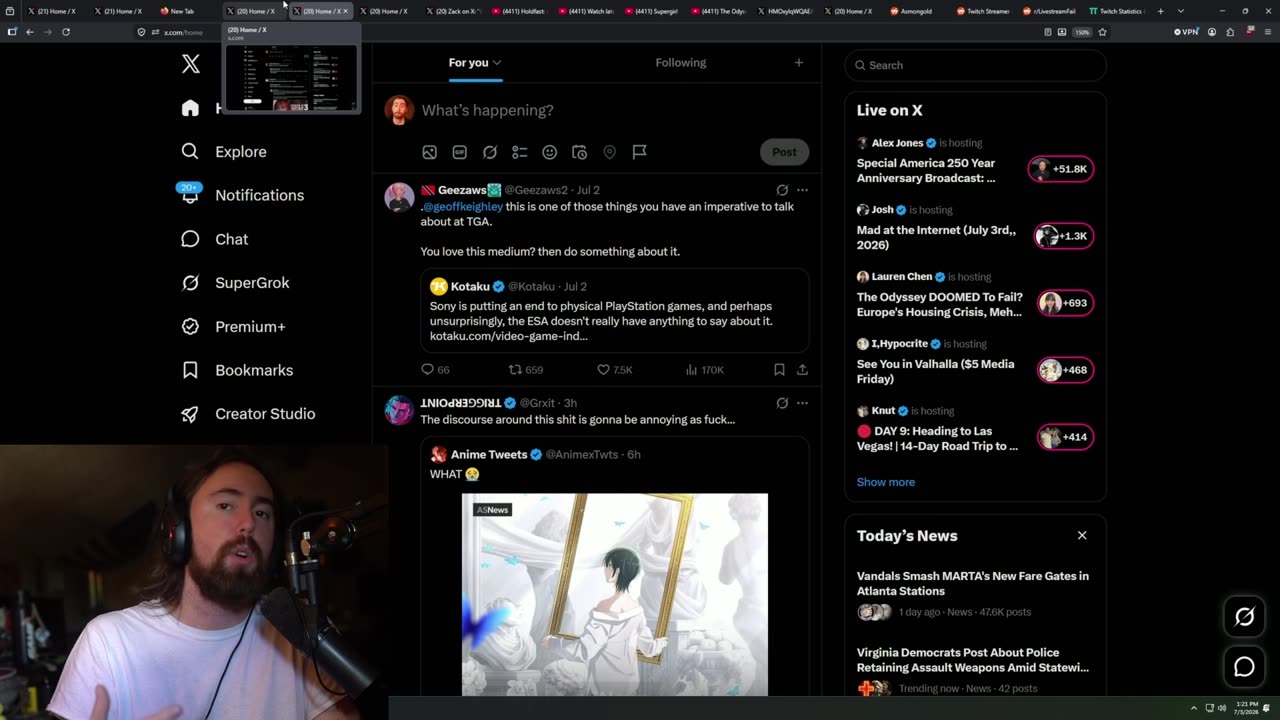This screenshot has height=720, width=1280.
Task: Click the Post button
Action: click(x=784, y=152)
